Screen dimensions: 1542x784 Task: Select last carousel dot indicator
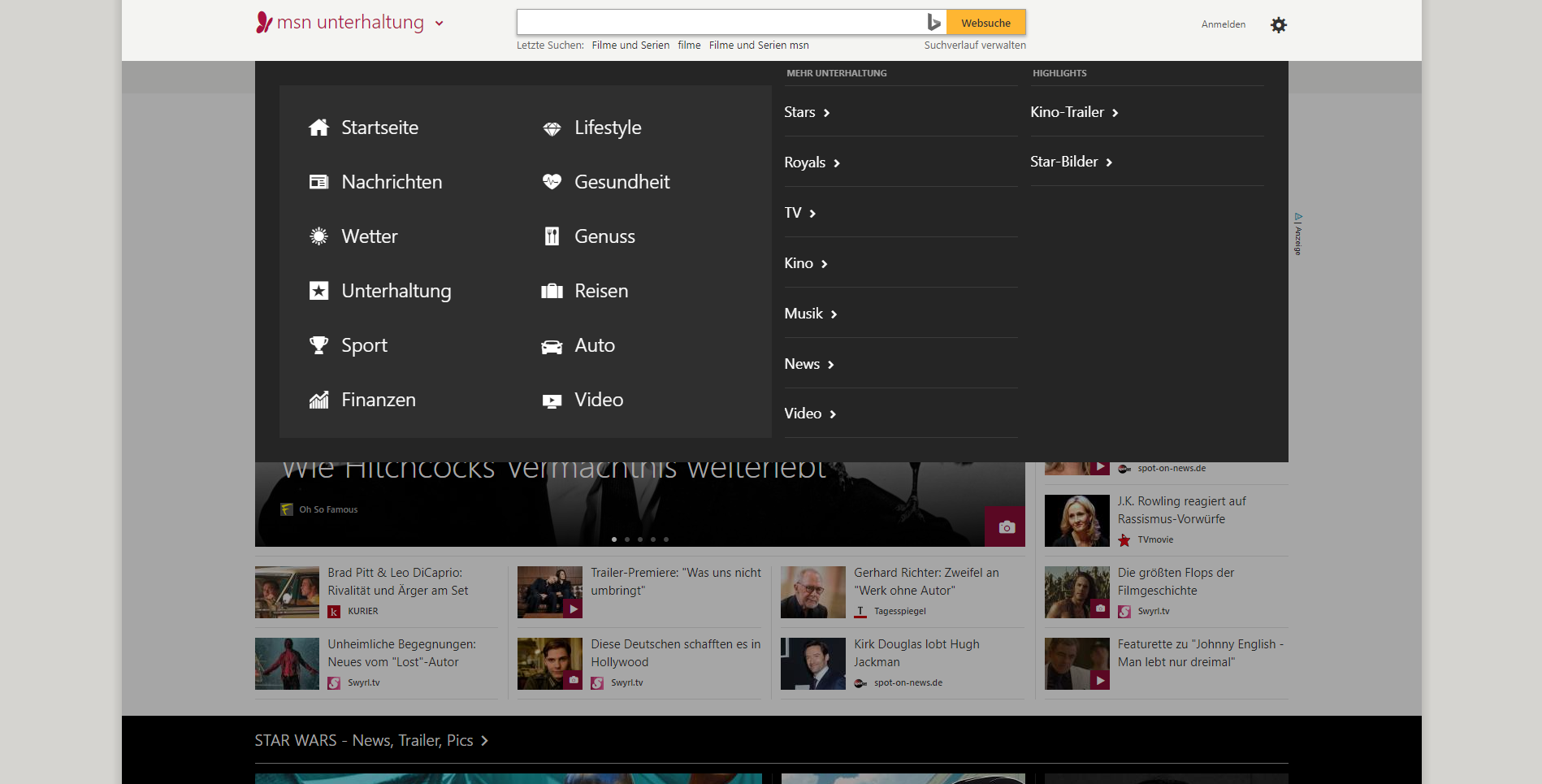666,539
